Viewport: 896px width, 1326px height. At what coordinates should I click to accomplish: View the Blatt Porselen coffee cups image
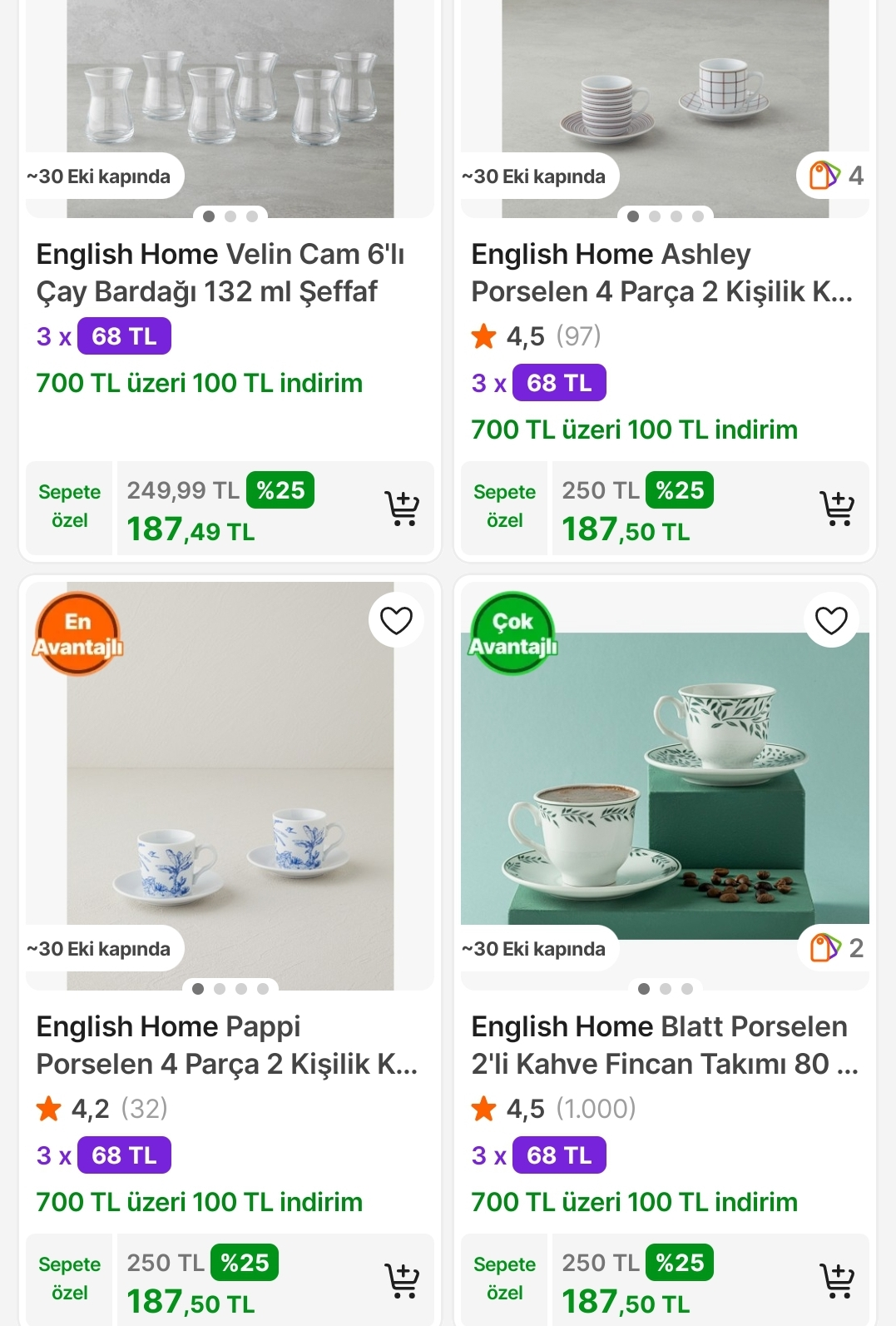coord(665,778)
